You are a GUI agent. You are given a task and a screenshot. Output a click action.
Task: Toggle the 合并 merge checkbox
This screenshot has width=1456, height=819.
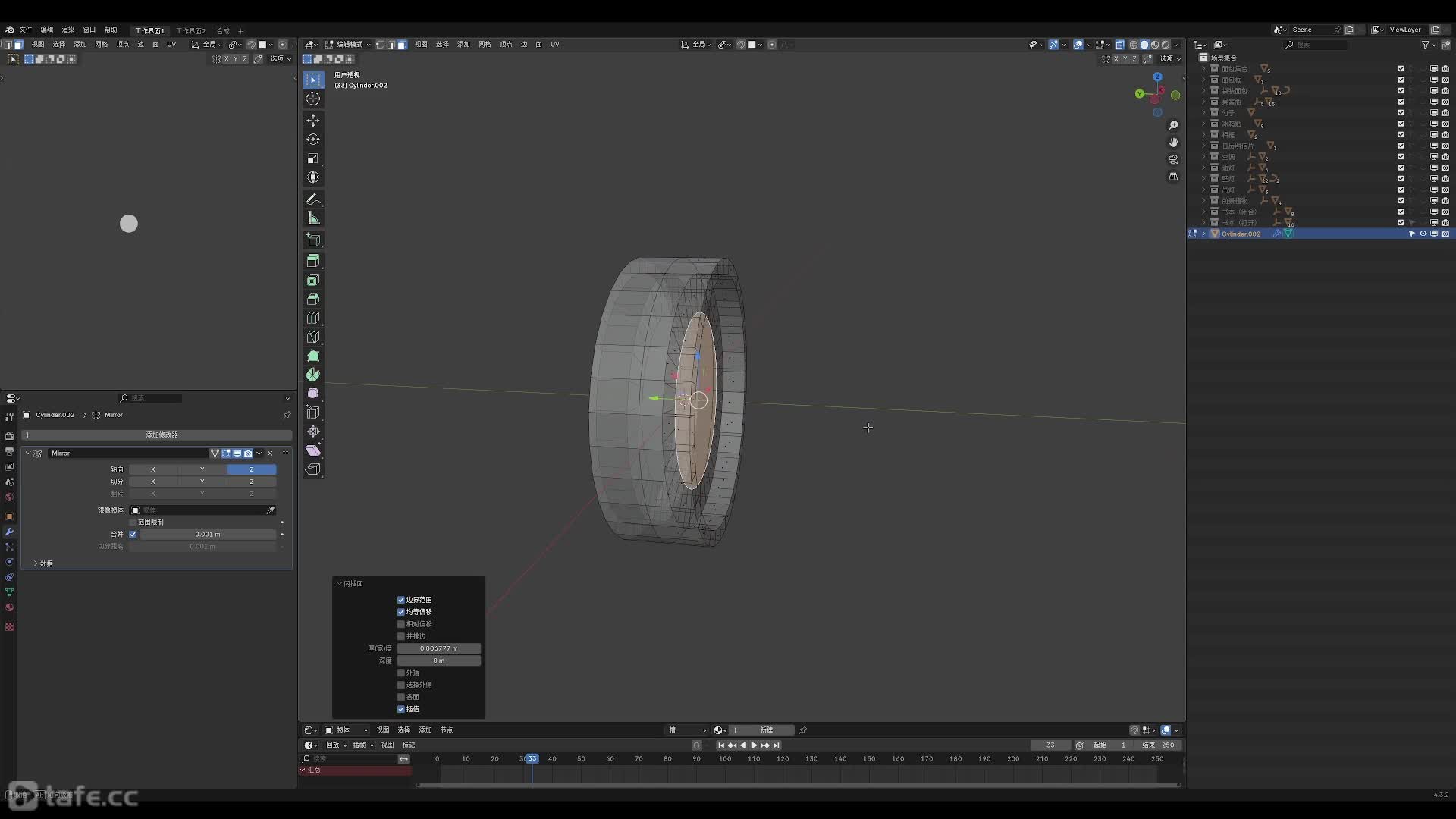point(133,535)
